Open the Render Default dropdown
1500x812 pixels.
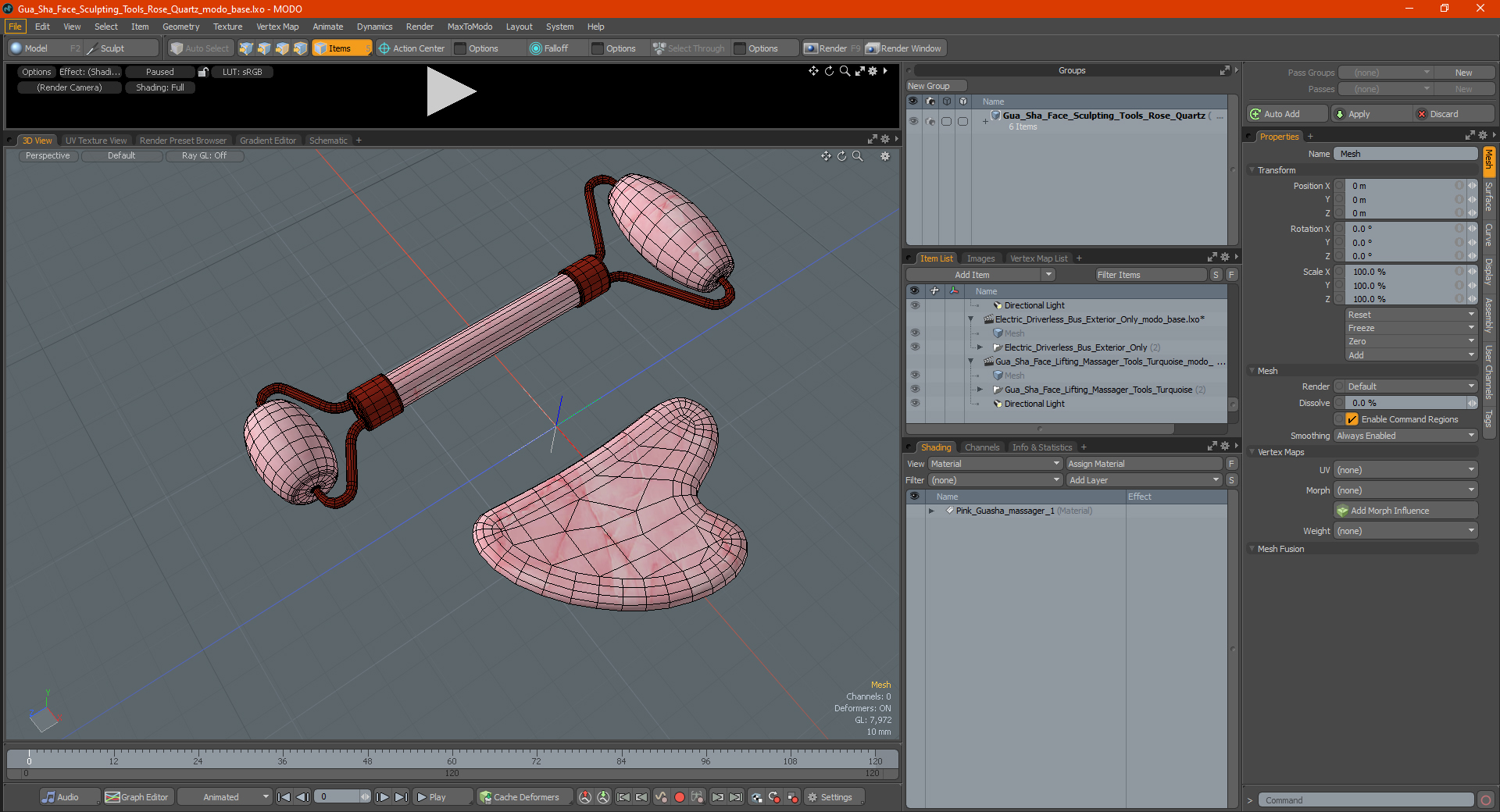tap(1405, 386)
